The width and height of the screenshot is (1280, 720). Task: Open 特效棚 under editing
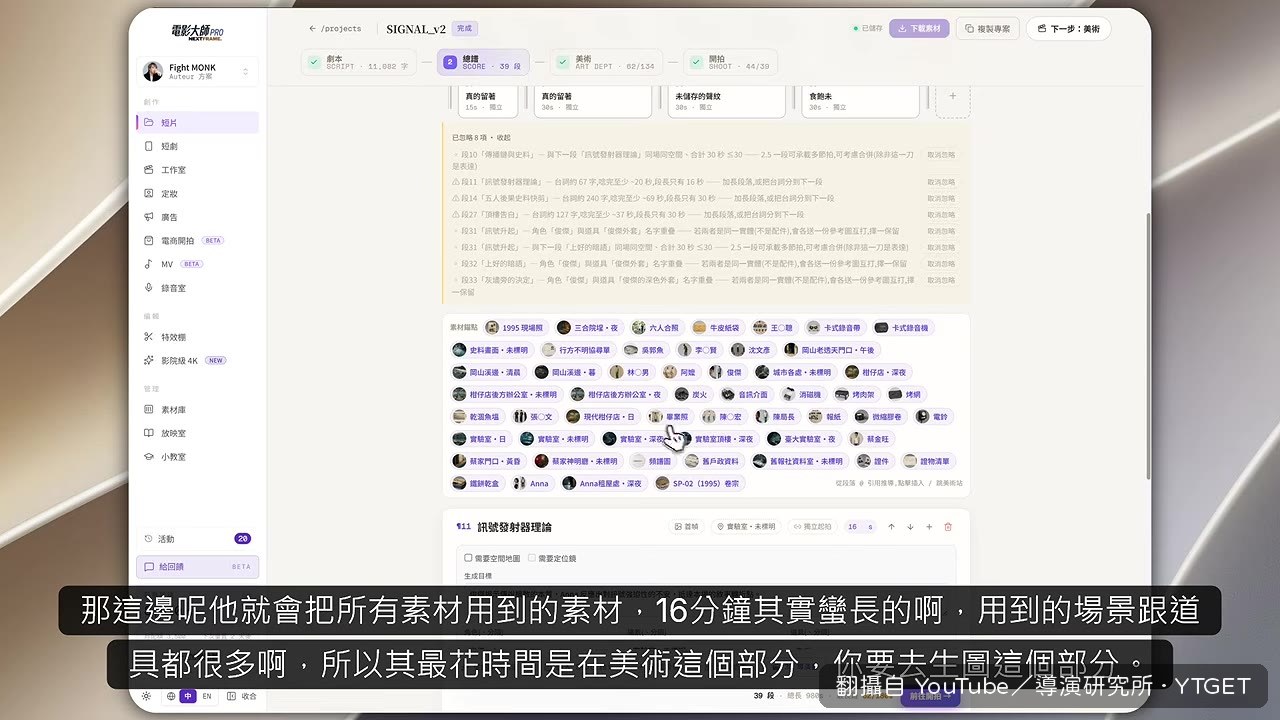[x=197, y=337]
